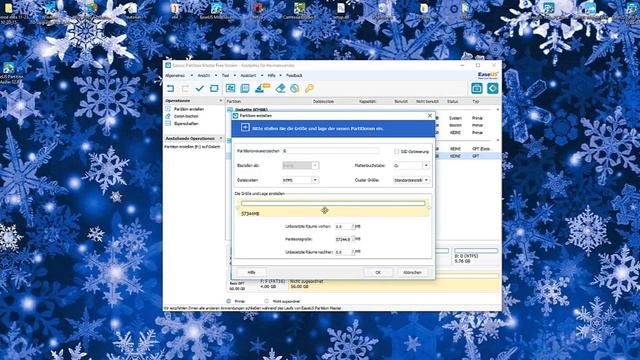
Task: Open the EaseUS MobiSaver desktop shortcut
Action: click(216, 11)
